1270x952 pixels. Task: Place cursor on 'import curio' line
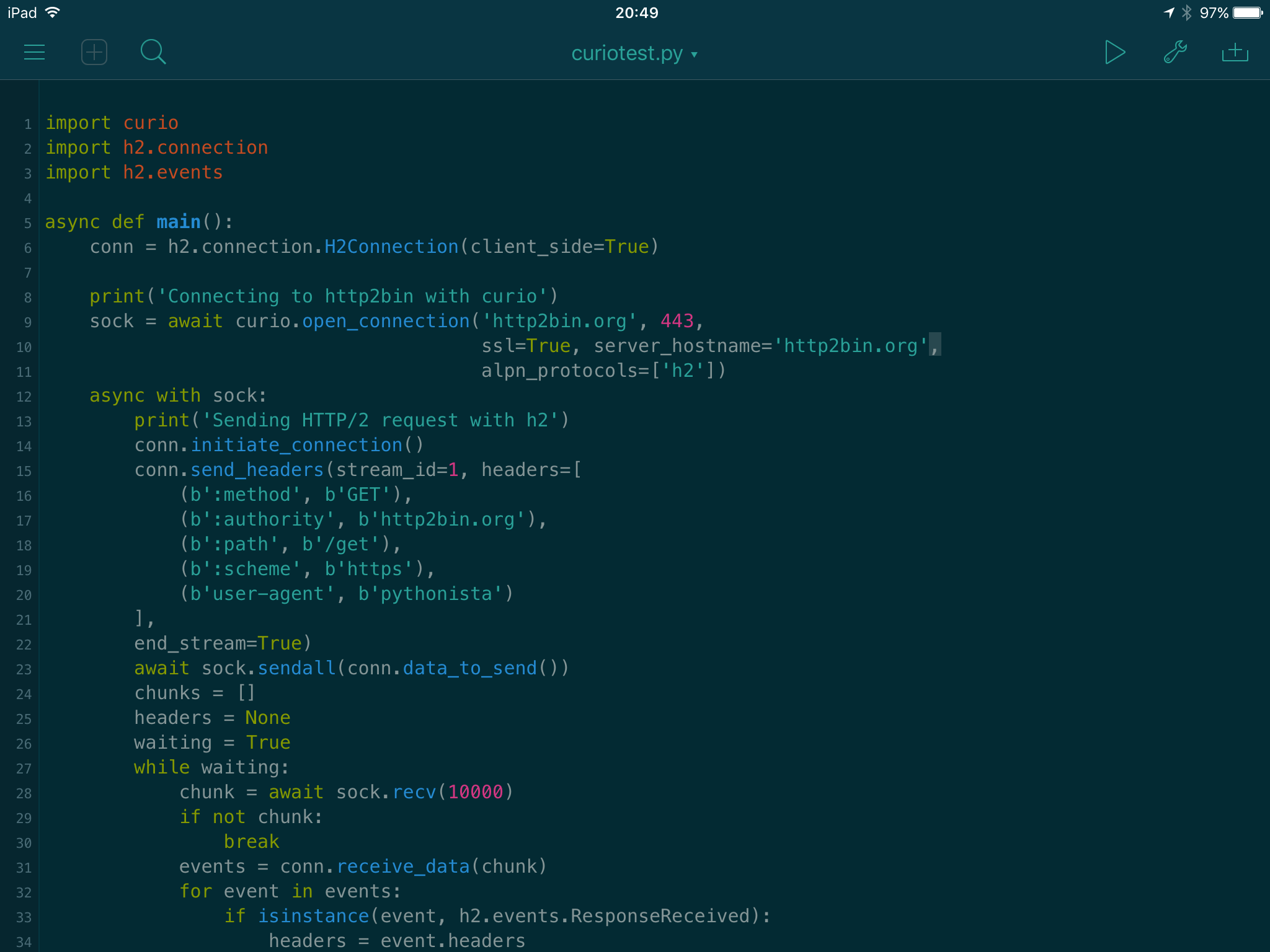click(112, 123)
